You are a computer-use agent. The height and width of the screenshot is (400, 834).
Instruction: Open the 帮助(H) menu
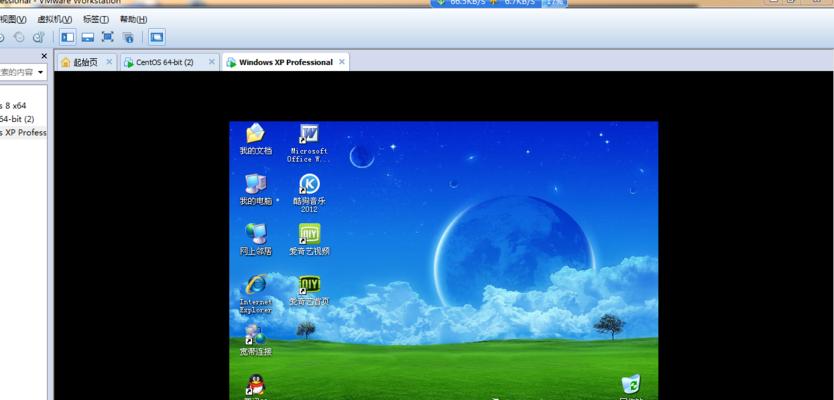point(133,20)
